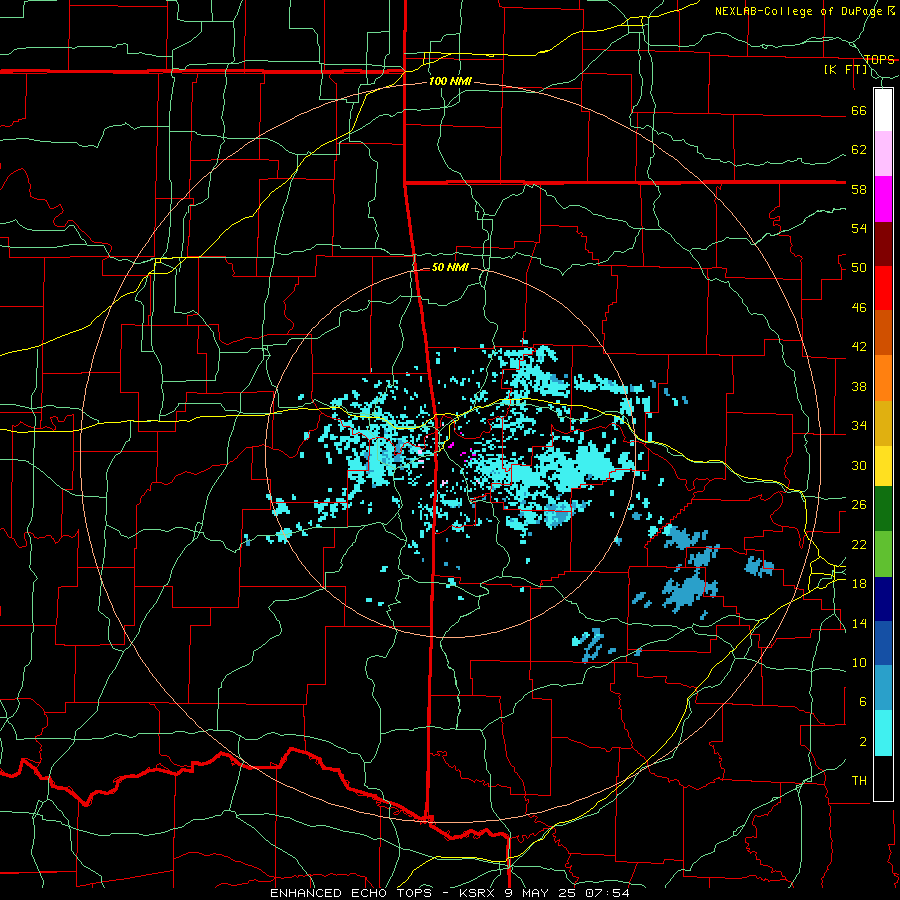Image resolution: width=900 pixels, height=900 pixels.
Task: Click the 9 MAY 25 date text
Action: (542, 893)
